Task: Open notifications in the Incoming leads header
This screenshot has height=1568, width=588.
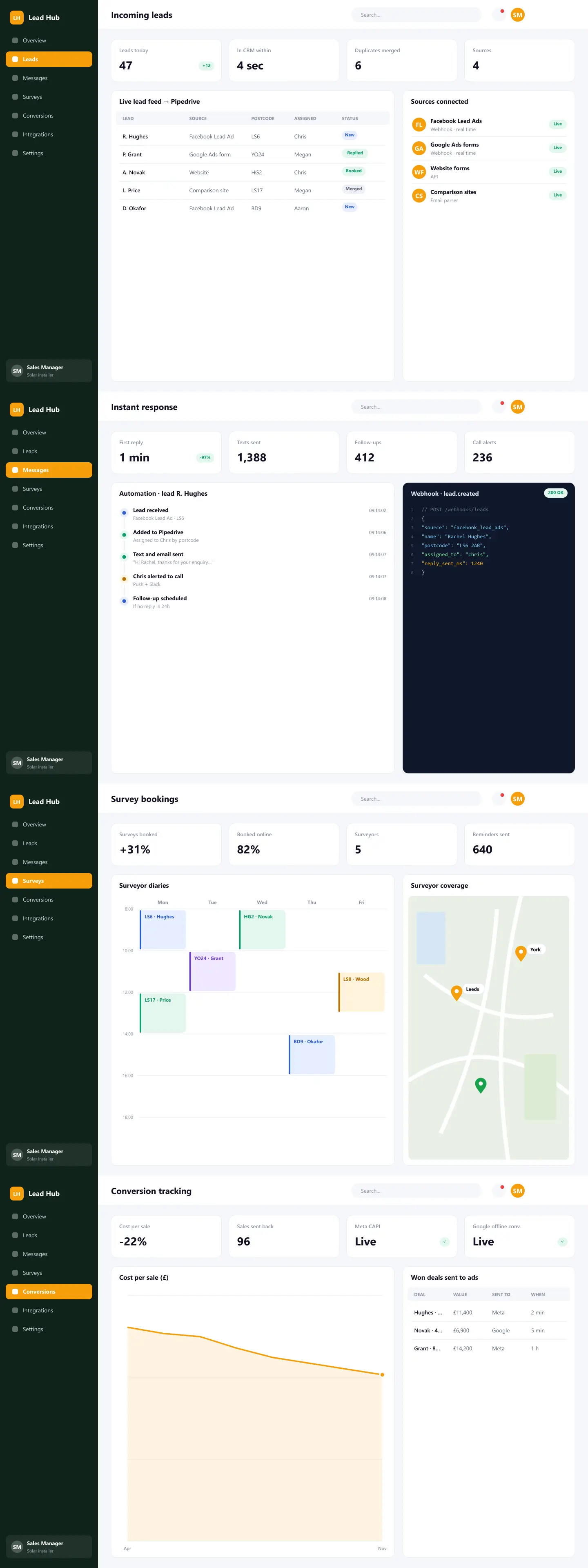Action: coord(499,15)
